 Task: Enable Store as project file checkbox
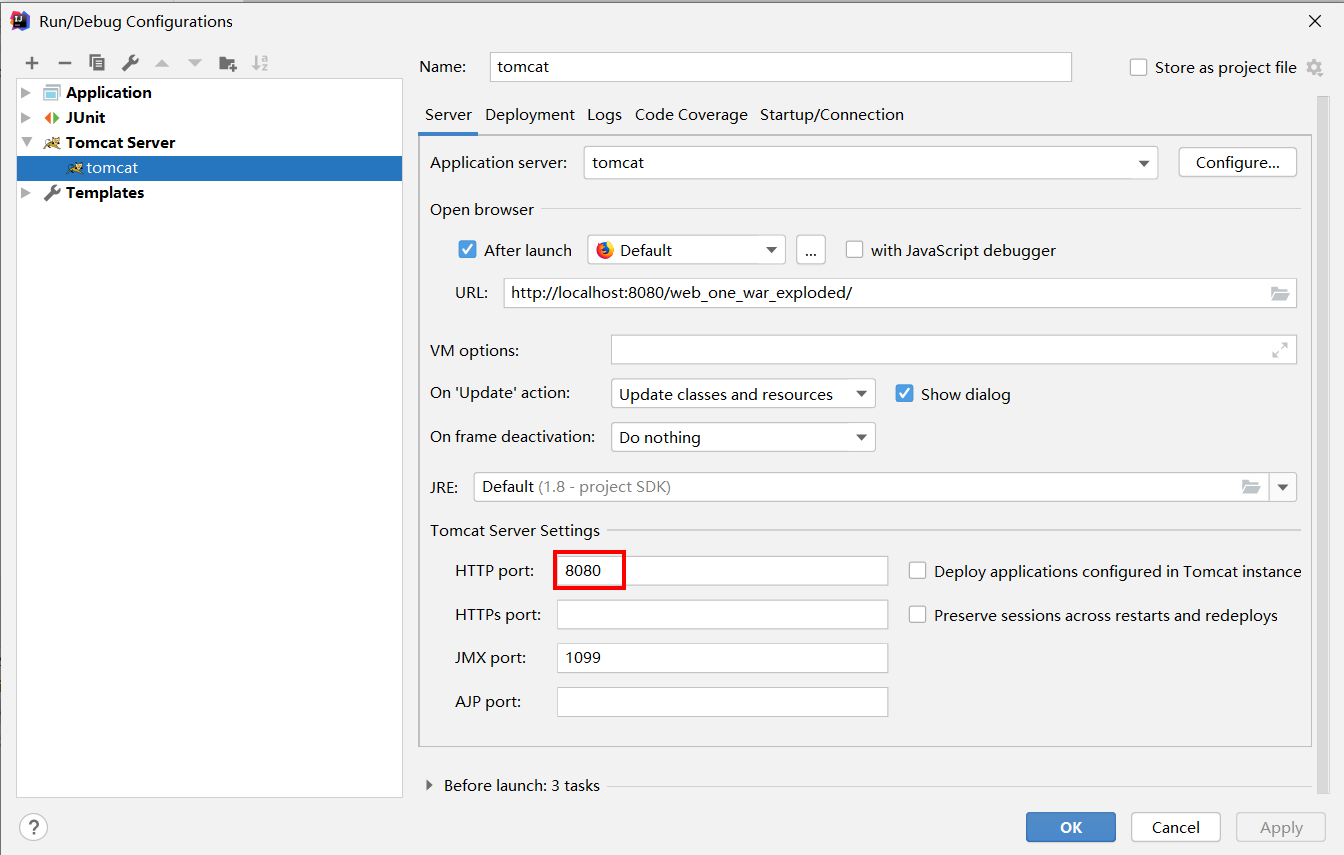coord(1138,68)
